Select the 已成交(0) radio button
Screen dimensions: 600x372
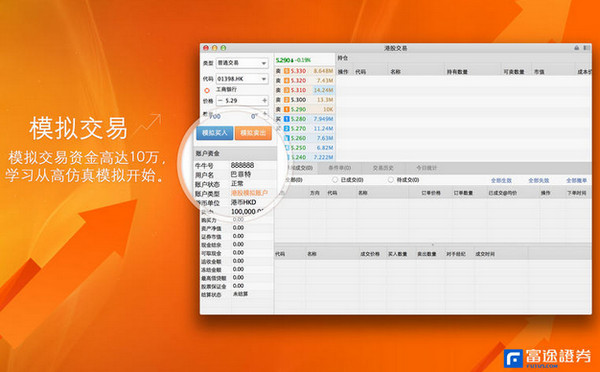point(335,179)
